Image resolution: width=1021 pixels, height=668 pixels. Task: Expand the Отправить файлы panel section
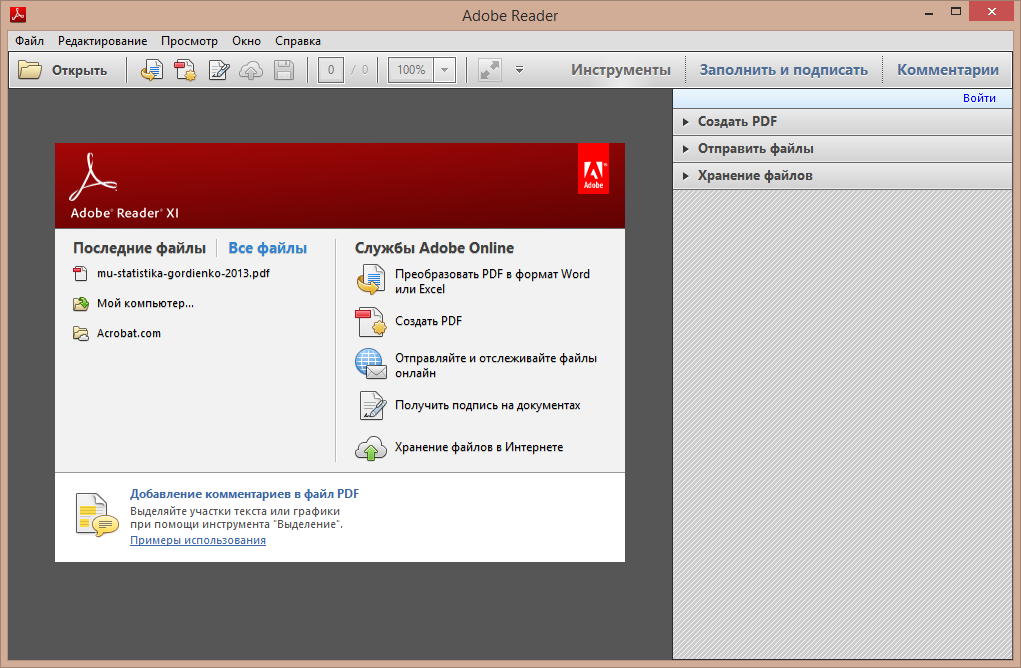click(x=842, y=148)
